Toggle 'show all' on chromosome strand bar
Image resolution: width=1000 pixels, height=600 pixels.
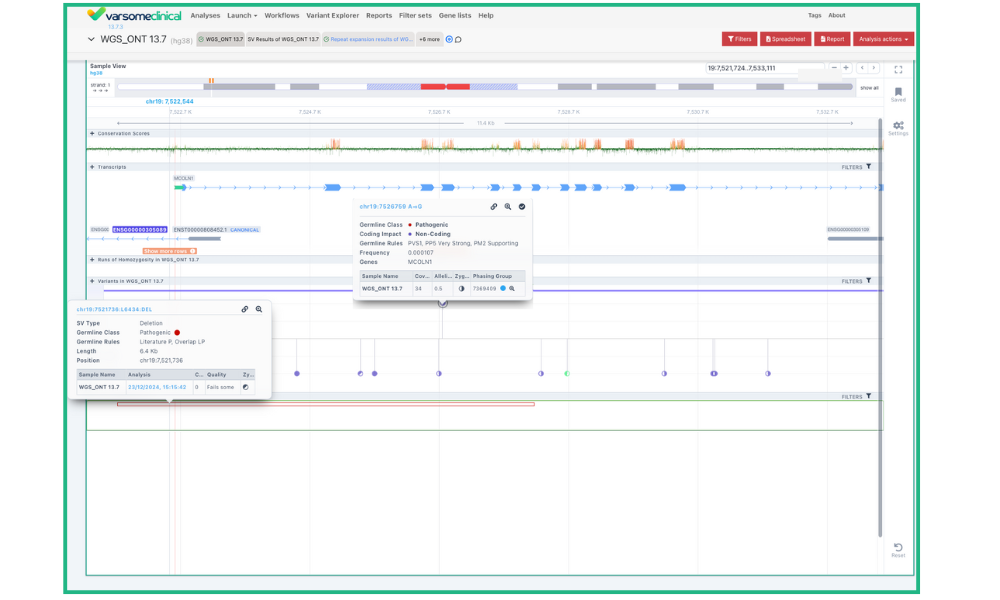pyautogui.click(x=869, y=87)
